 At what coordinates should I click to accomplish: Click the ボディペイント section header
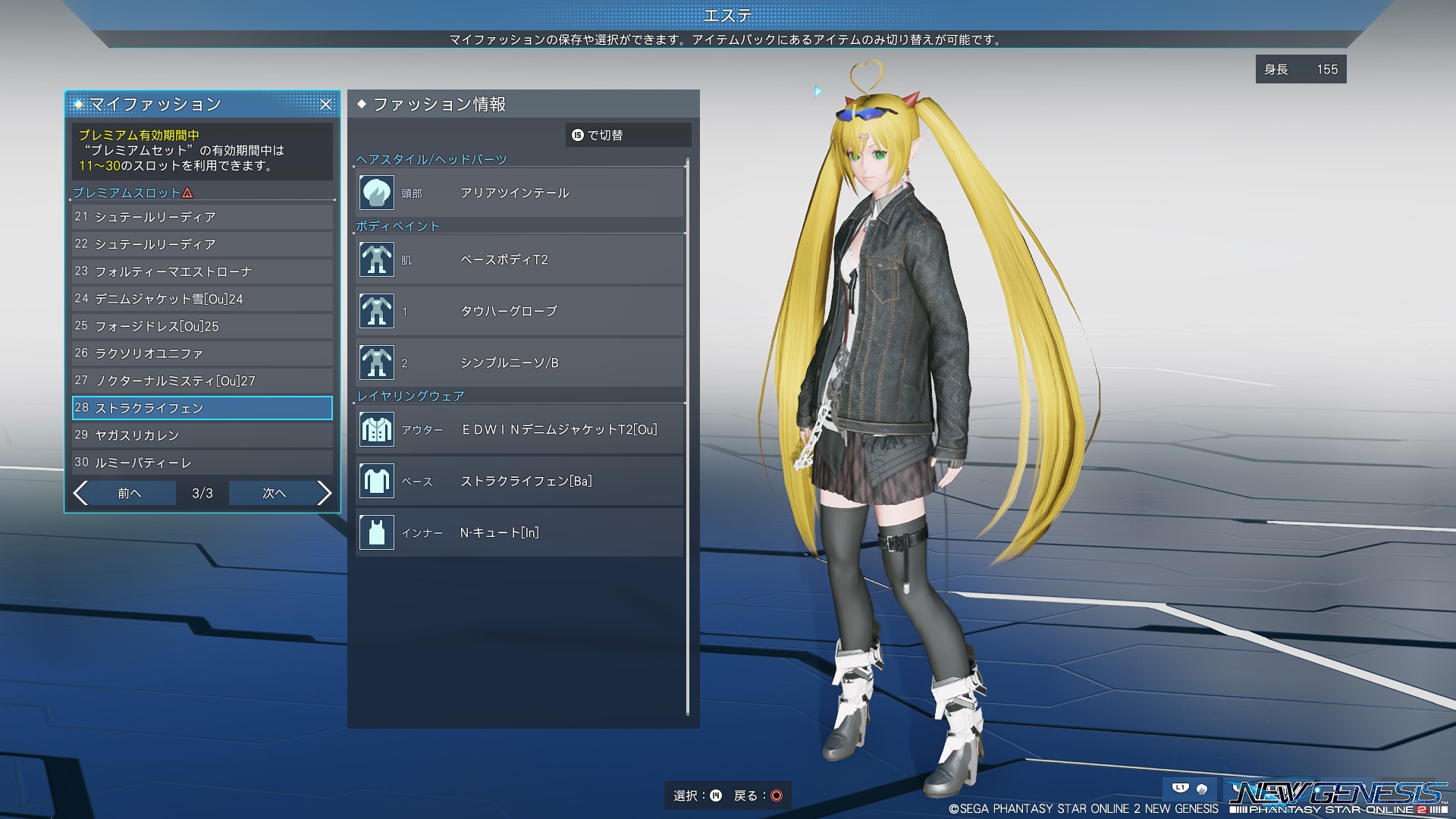click(x=398, y=226)
